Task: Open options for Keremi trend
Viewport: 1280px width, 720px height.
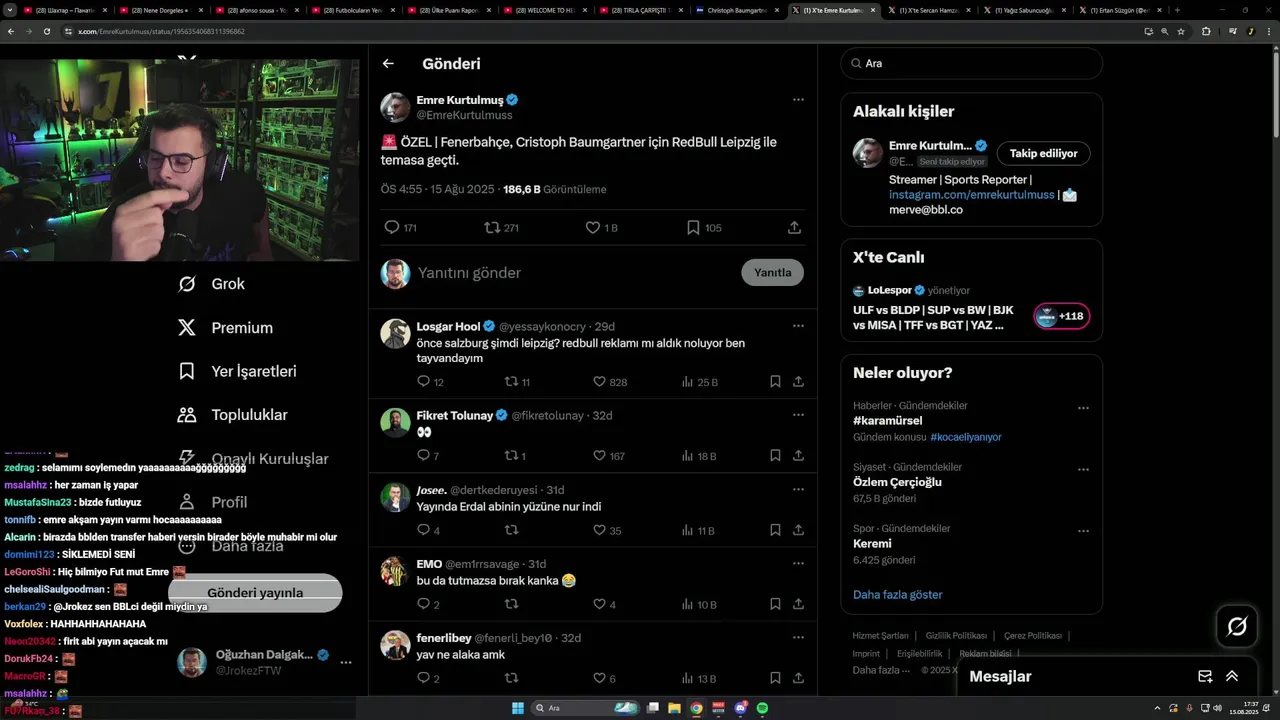Action: [1083, 530]
